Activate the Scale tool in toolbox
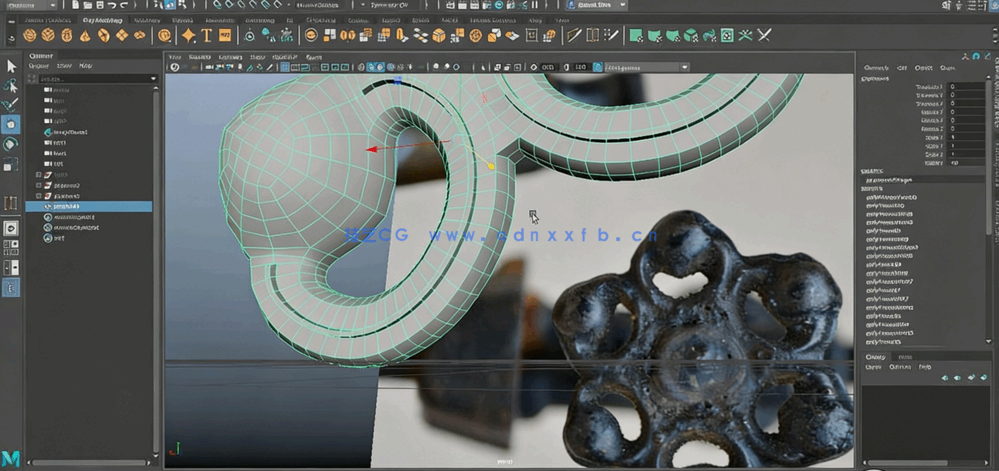 tap(11, 164)
